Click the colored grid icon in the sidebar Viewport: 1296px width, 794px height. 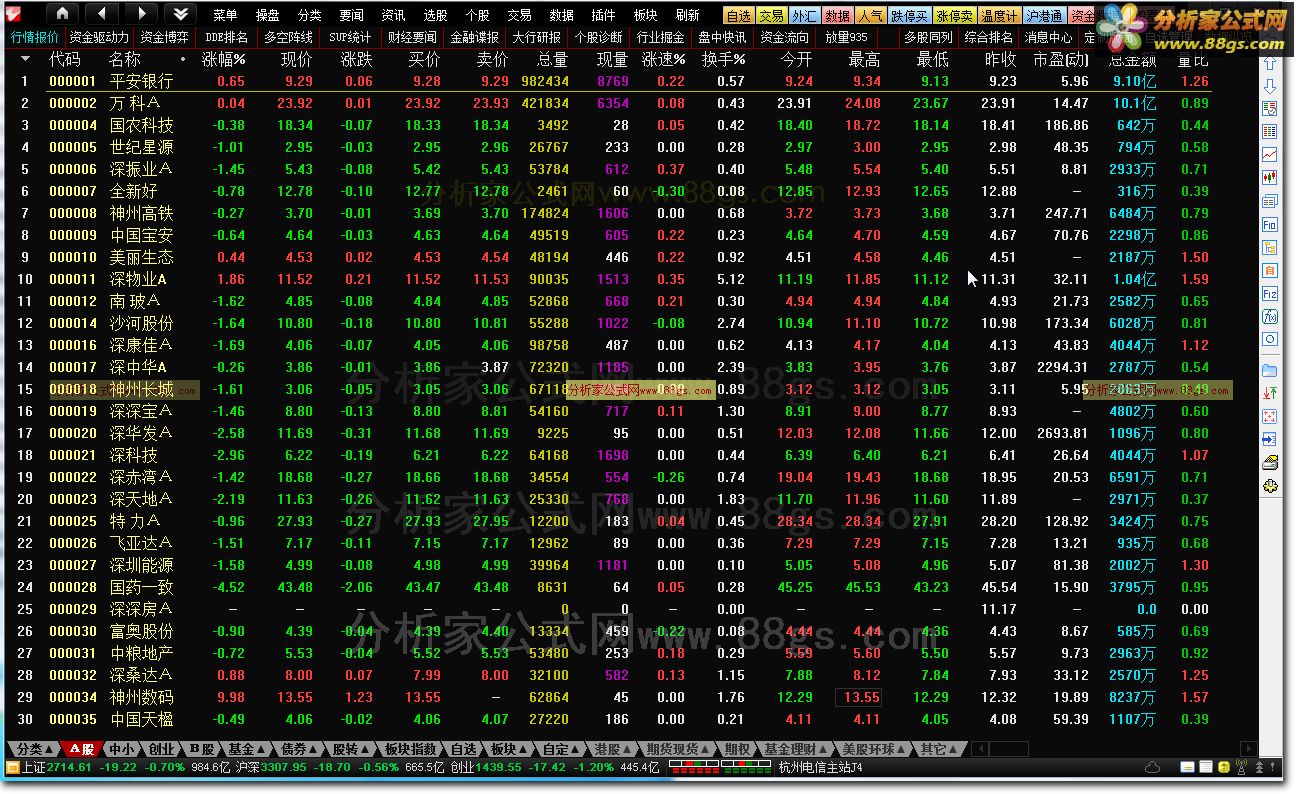click(x=1270, y=132)
